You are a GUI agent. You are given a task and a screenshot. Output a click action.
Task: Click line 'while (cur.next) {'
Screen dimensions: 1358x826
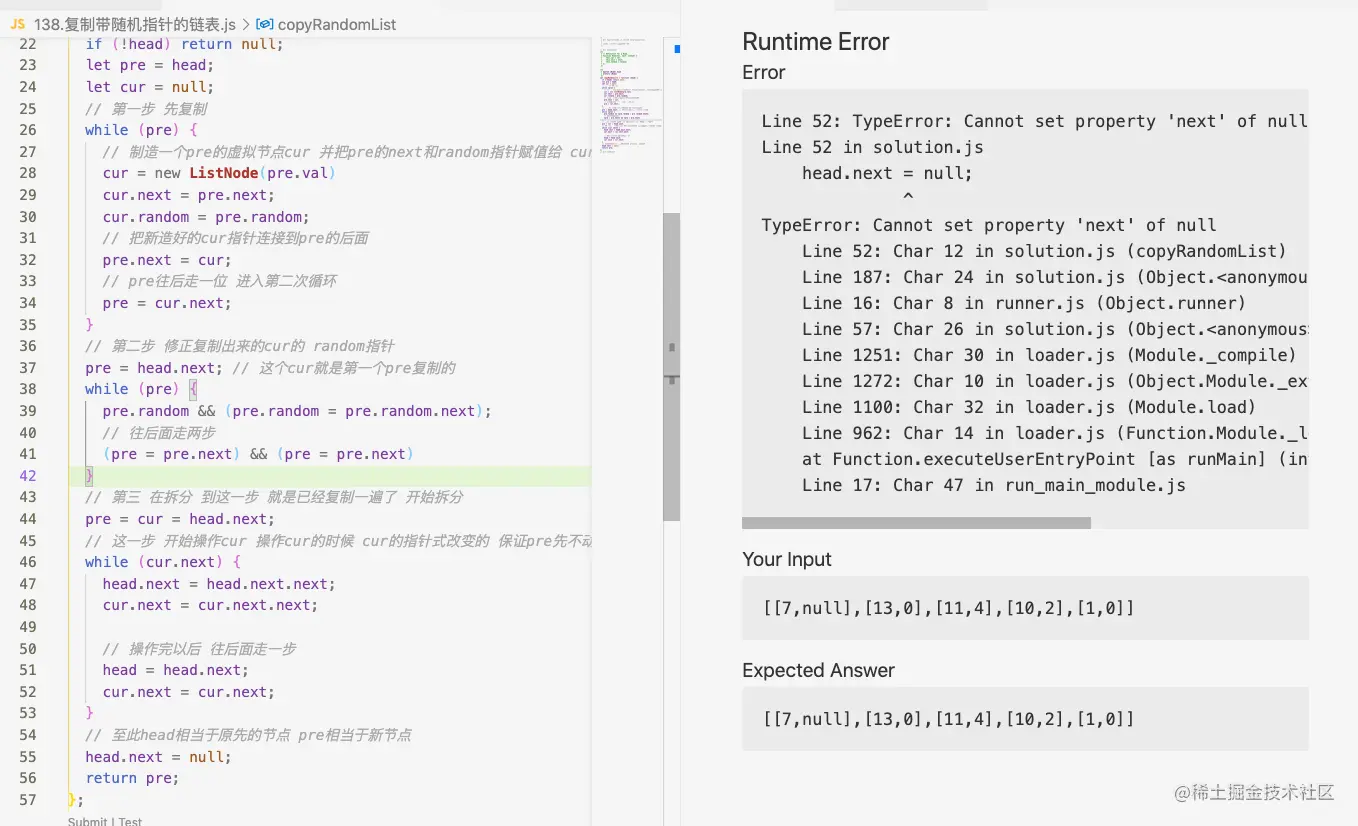tap(163, 562)
